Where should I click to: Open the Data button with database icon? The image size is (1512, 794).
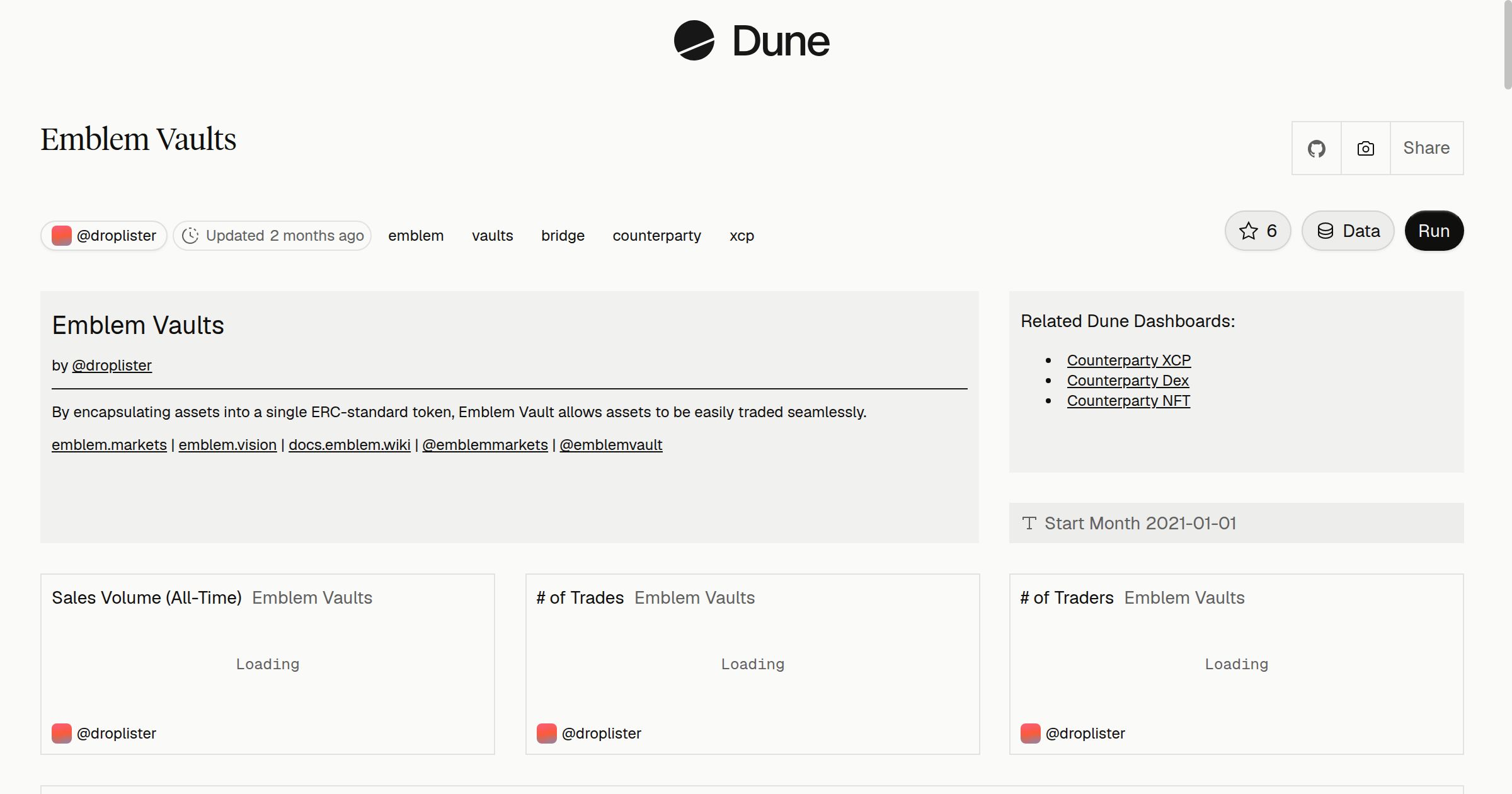1348,231
